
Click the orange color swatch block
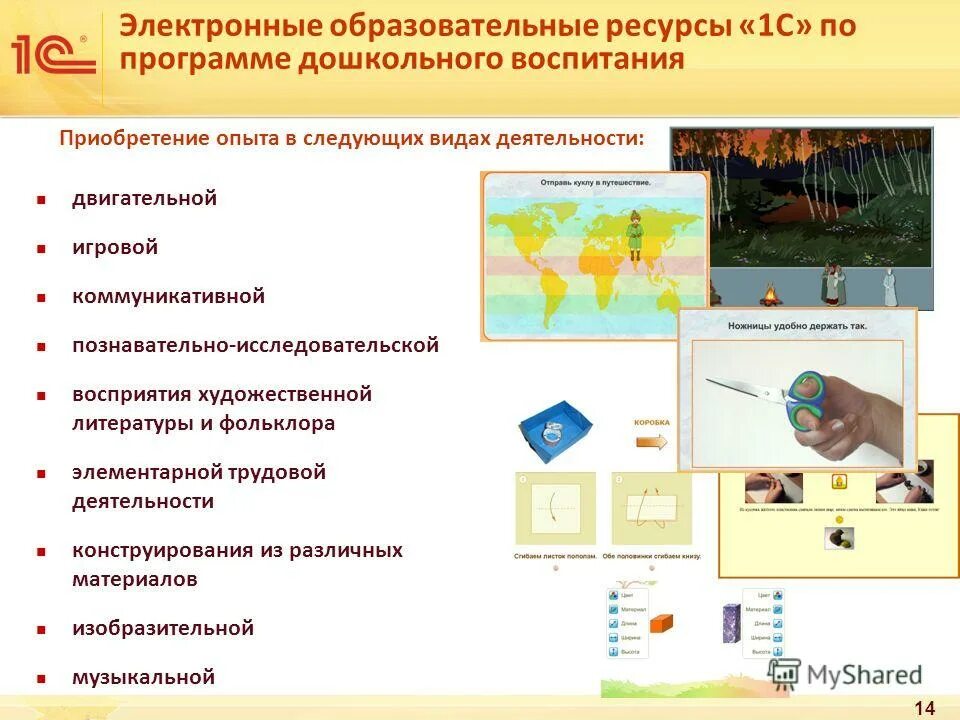660,625
